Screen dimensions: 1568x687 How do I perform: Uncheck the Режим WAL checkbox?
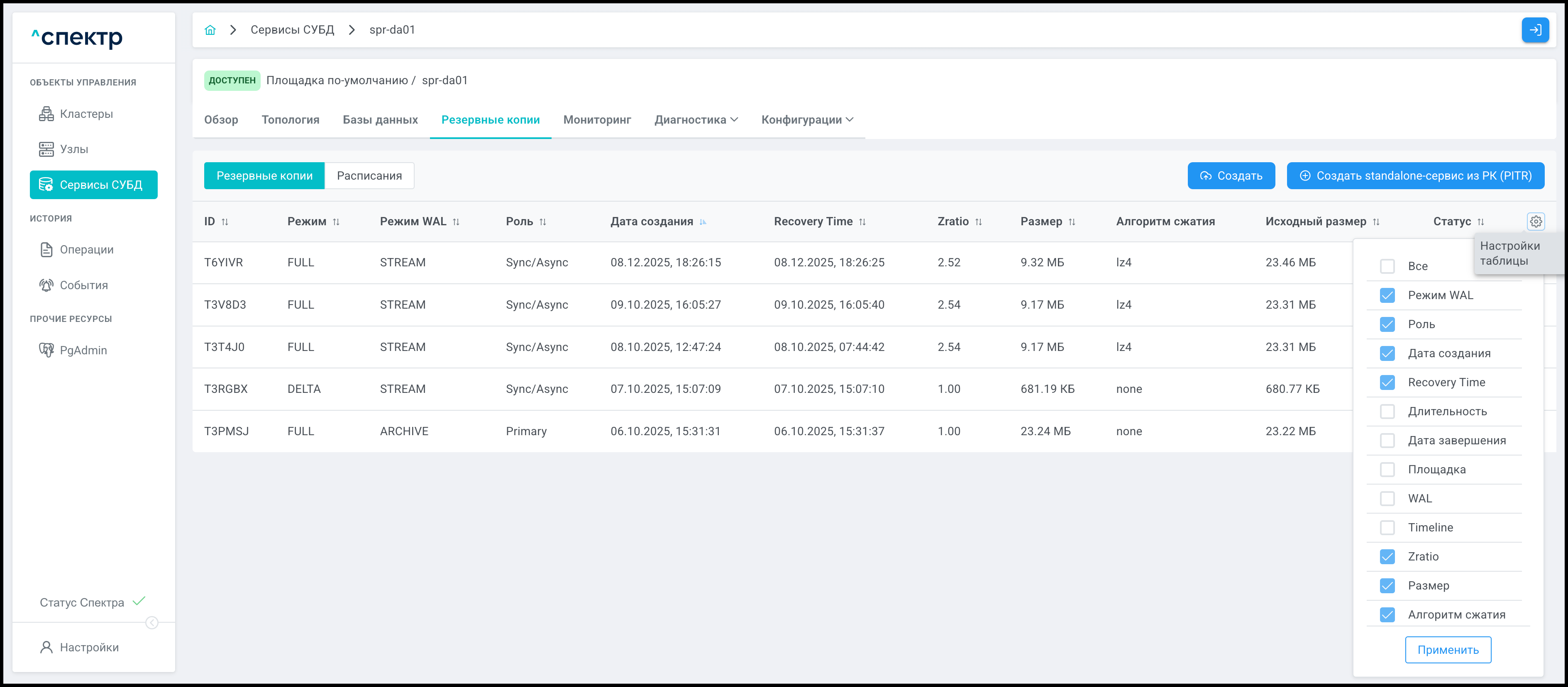point(1387,295)
